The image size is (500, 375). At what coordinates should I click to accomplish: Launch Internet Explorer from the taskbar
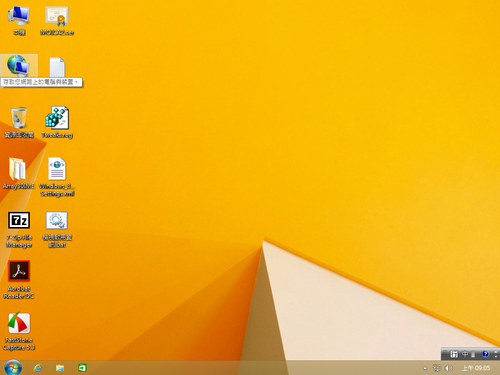coord(38,368)
